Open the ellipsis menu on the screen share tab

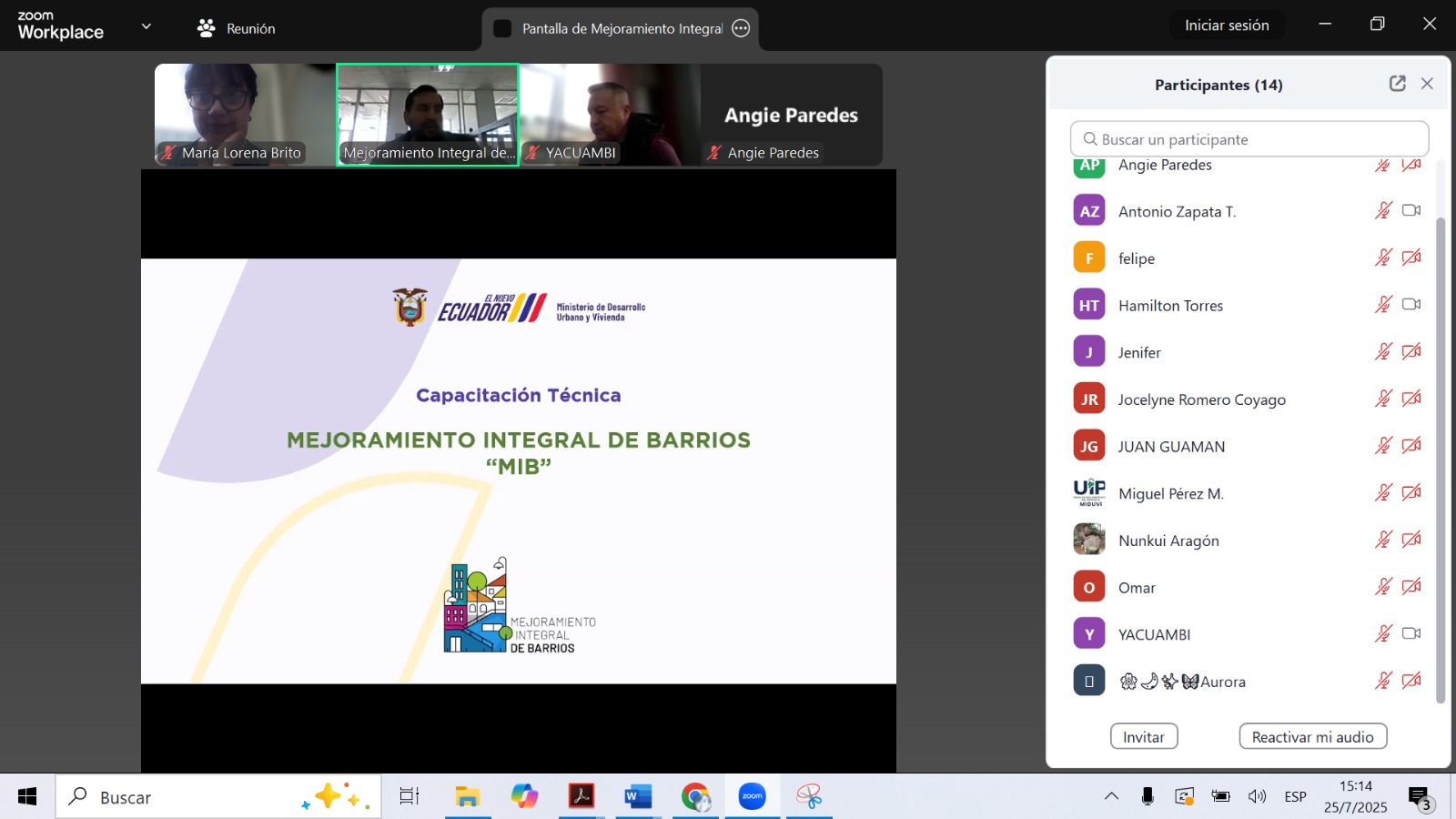[x=741, y=28]
